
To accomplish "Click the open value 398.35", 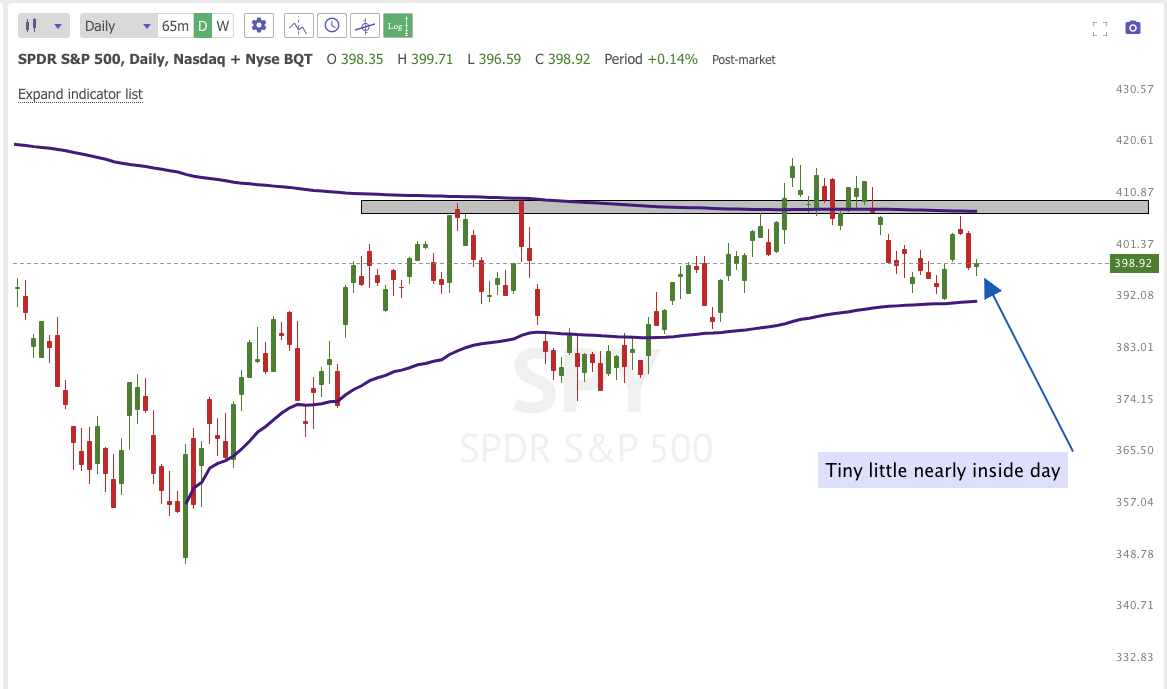I will [x=362, y=60].
